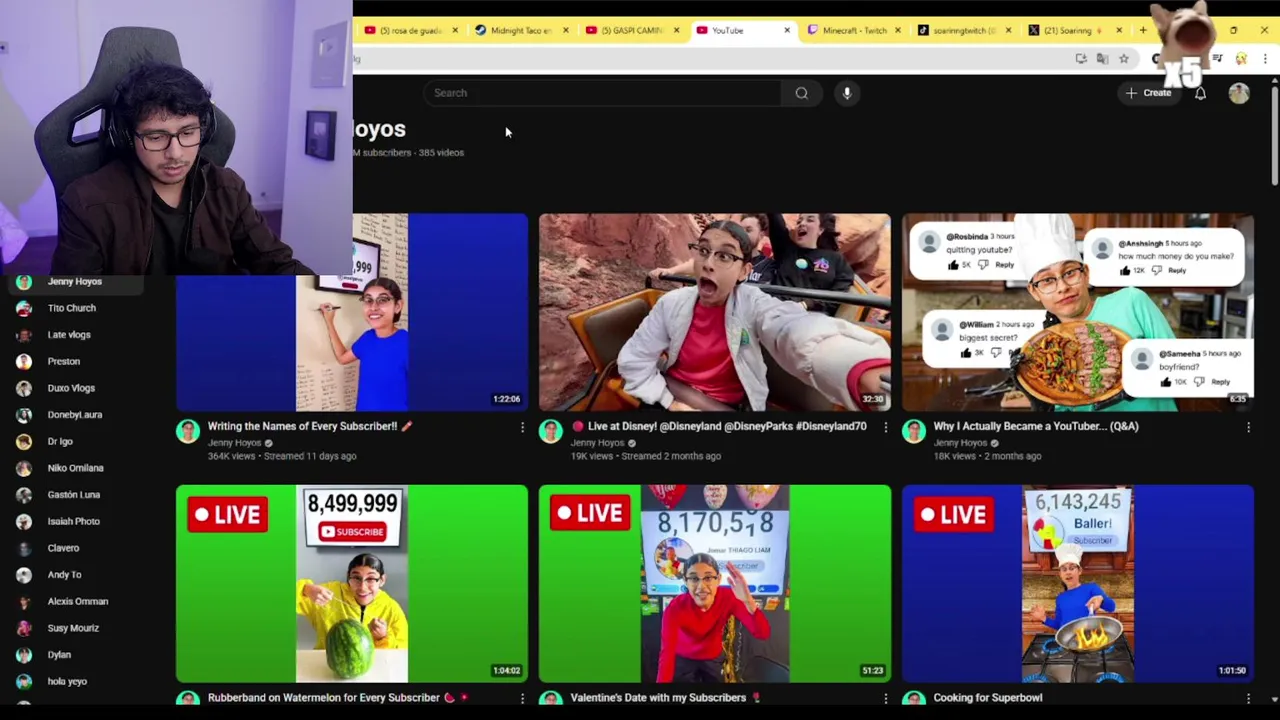Open the Cooking for Superbowl thumbnail
1280x720 pixels.
point(1078,584)
